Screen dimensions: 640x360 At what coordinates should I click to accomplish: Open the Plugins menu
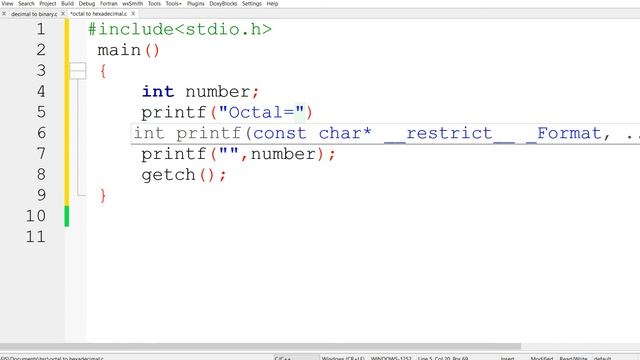pos(196,3)
